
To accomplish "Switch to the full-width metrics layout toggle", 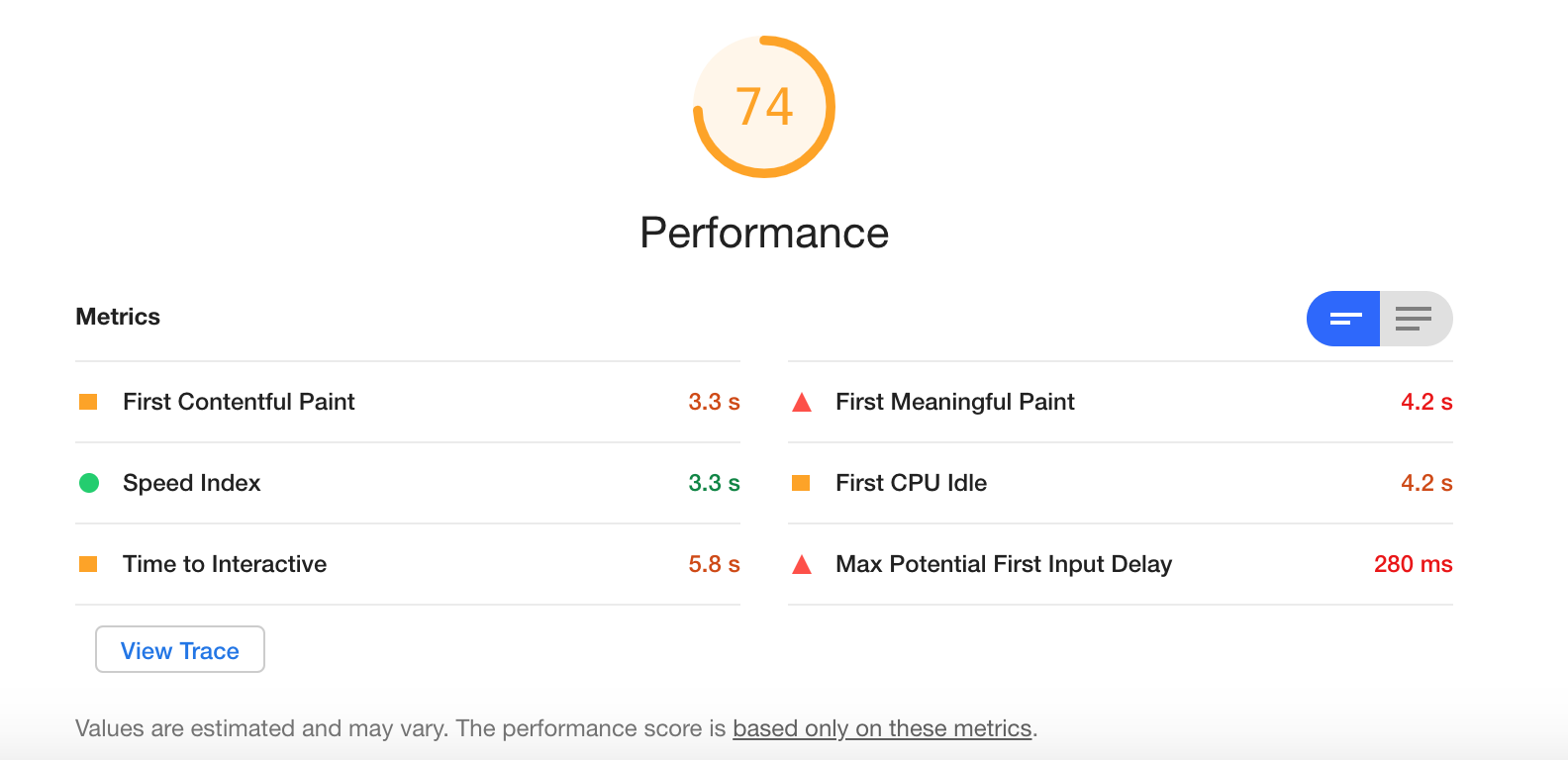I will 1415,319.
